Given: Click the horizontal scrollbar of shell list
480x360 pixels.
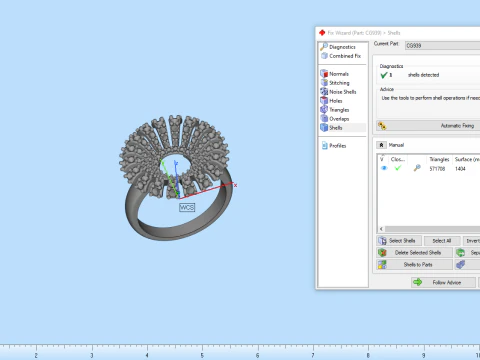Looking at the screenshot, I should (x=432, y=229).
